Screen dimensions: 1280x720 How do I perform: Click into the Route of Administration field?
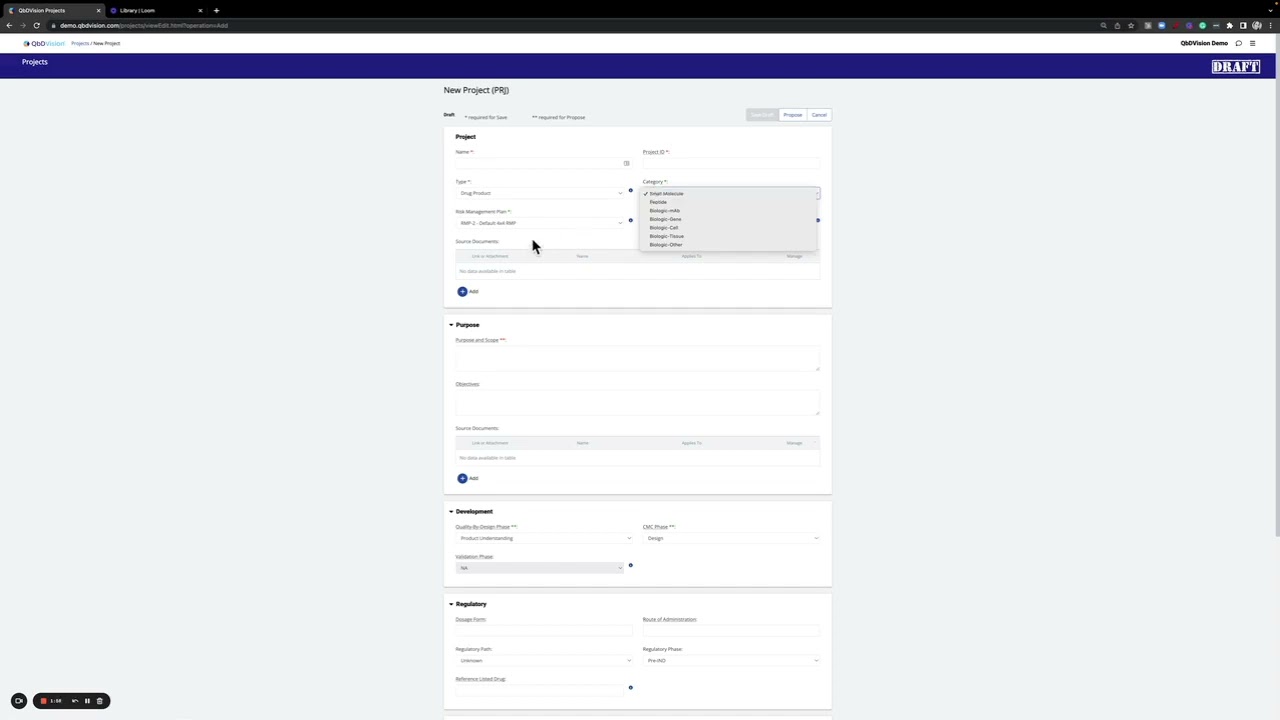pyautogui.click(x=731, y=630)
